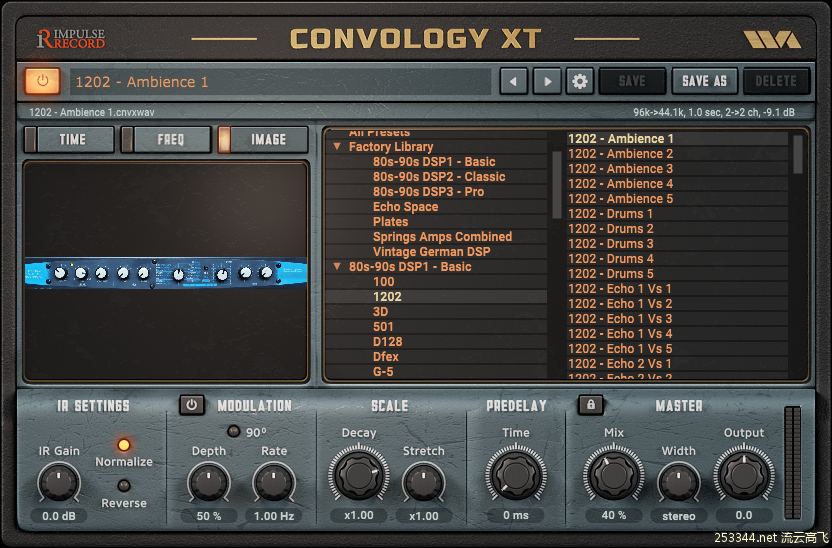The image size is (832, 548).
Task: Open the G-5 device folder
Action: pos(383,371)
